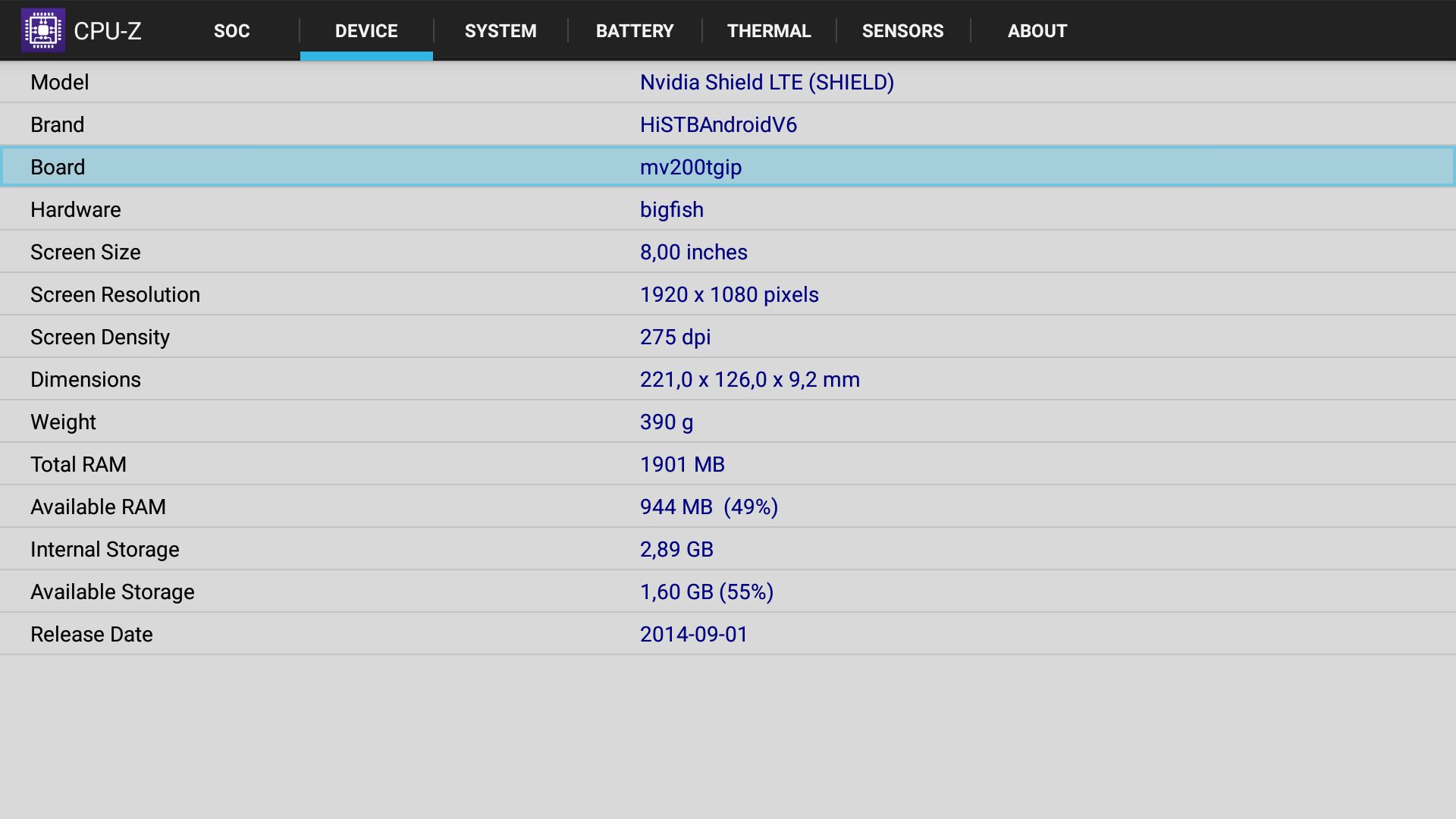This screenshot has width=1456, height=819.
Task: Click the Screen Resolution row
Action: (728, 294)
